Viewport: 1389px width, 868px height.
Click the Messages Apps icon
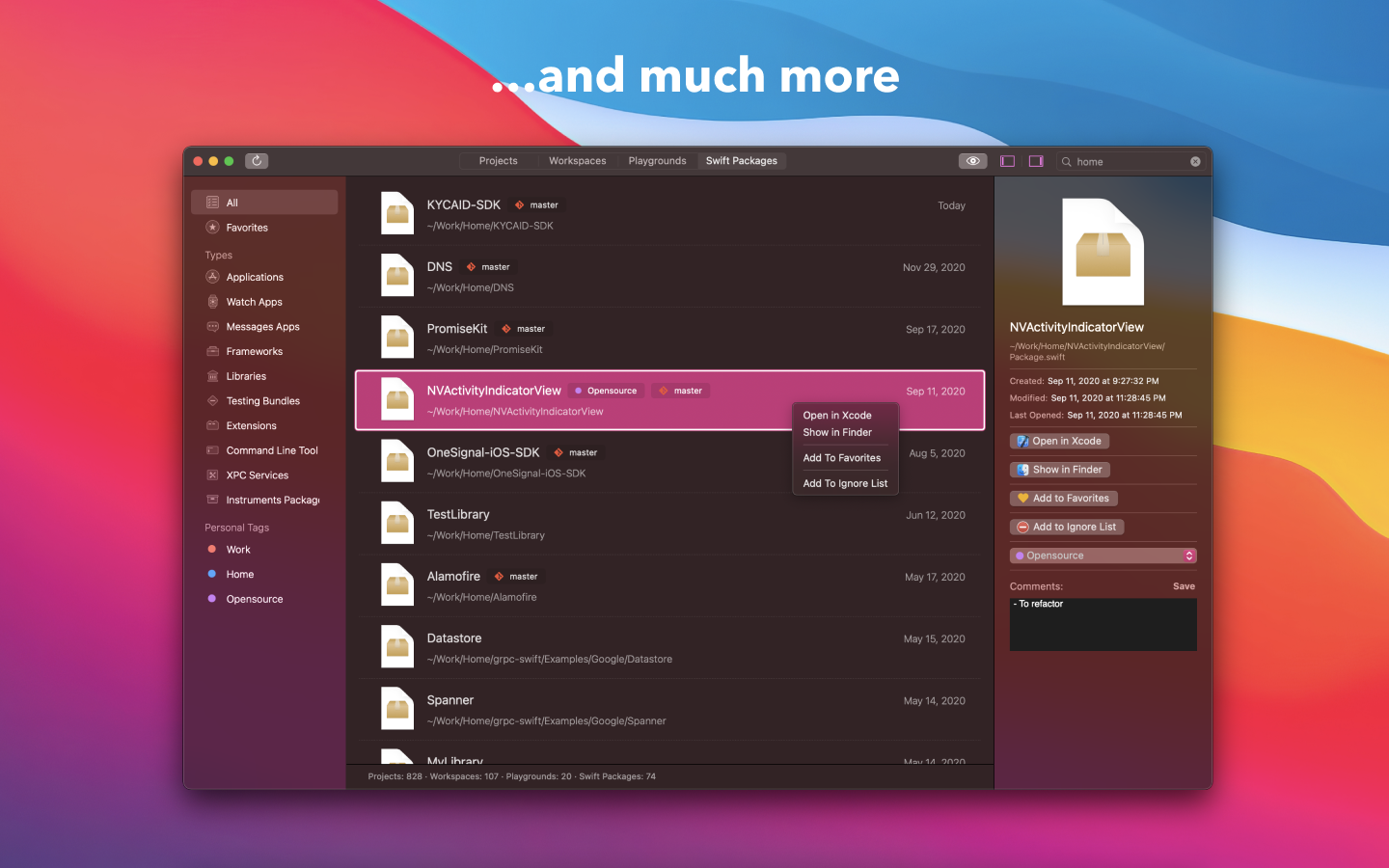click(x=213, y=327)
